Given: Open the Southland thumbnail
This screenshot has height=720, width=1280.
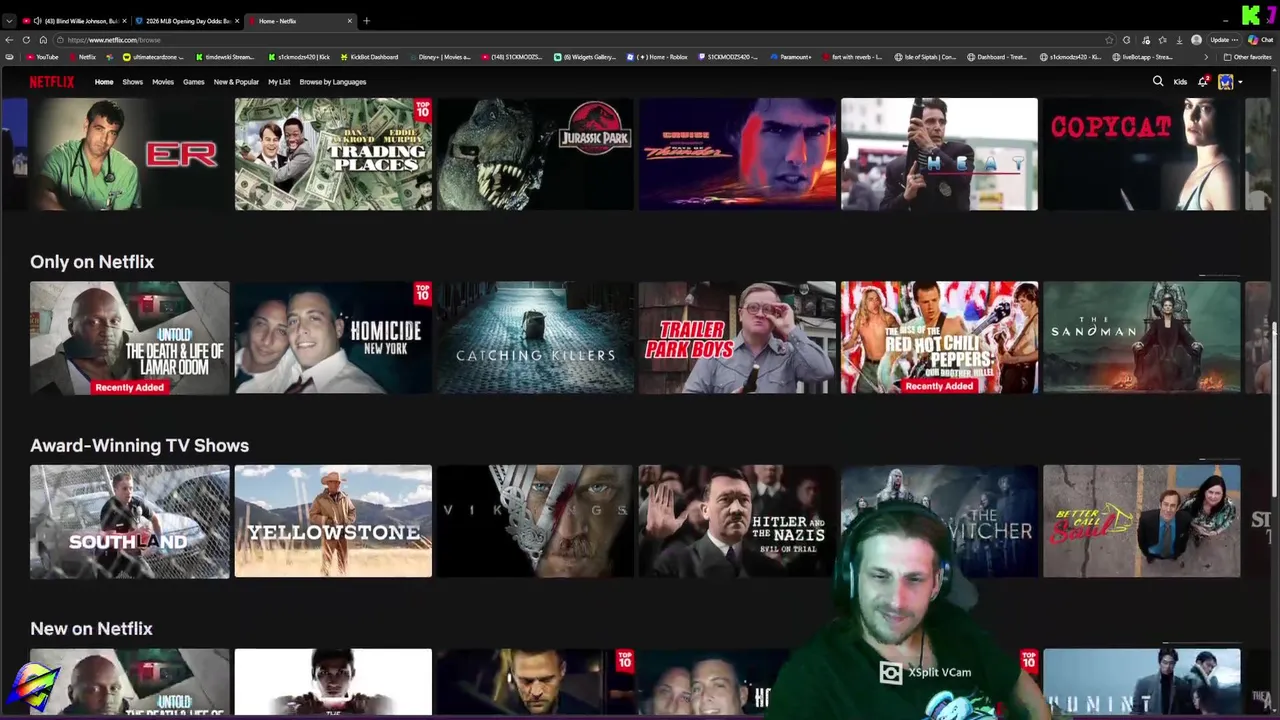Looking at the screenshot, I should click(129, 521).
